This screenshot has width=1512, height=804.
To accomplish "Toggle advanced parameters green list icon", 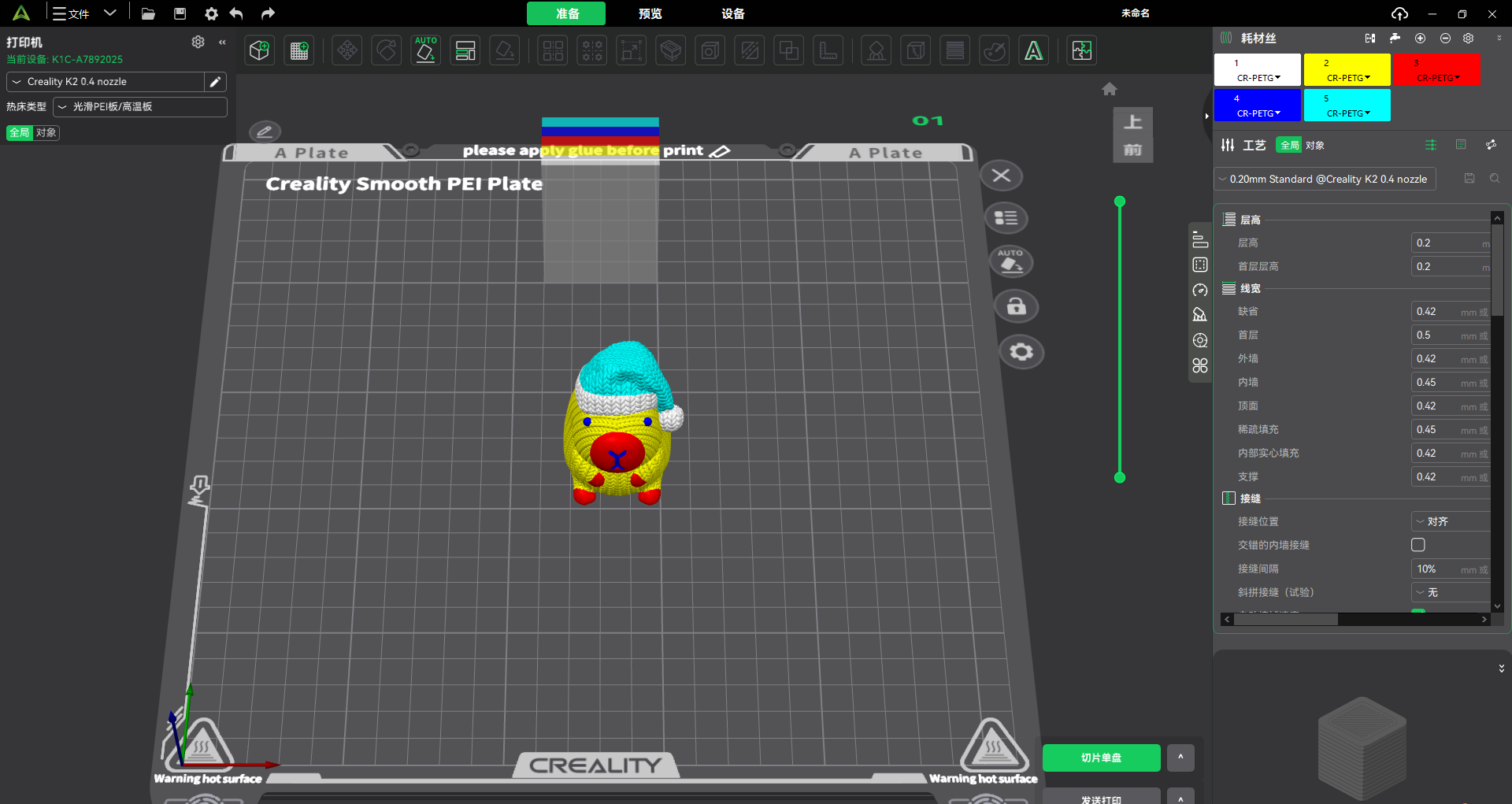I will (1431, 145).
